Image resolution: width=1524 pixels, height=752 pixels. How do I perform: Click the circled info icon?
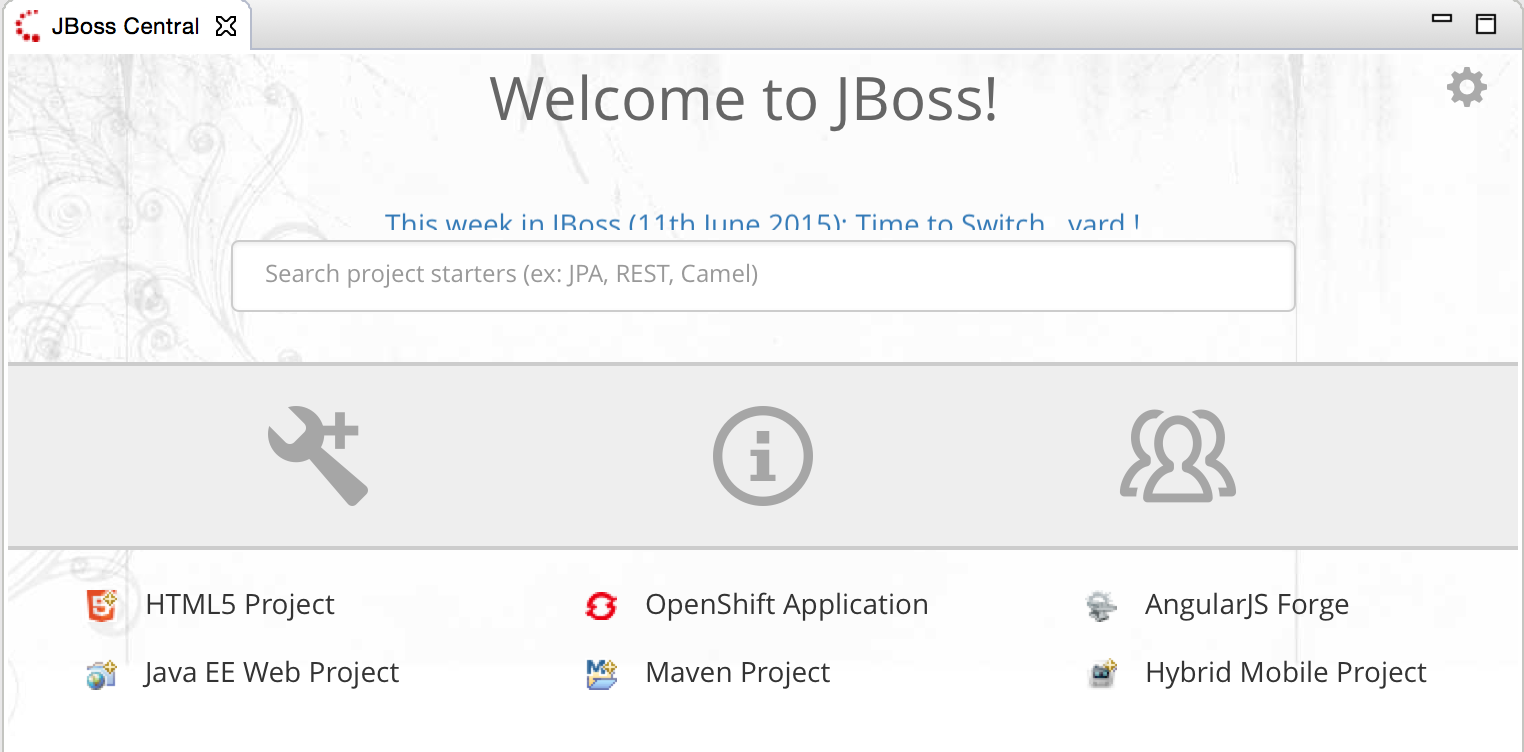point(762,456)
